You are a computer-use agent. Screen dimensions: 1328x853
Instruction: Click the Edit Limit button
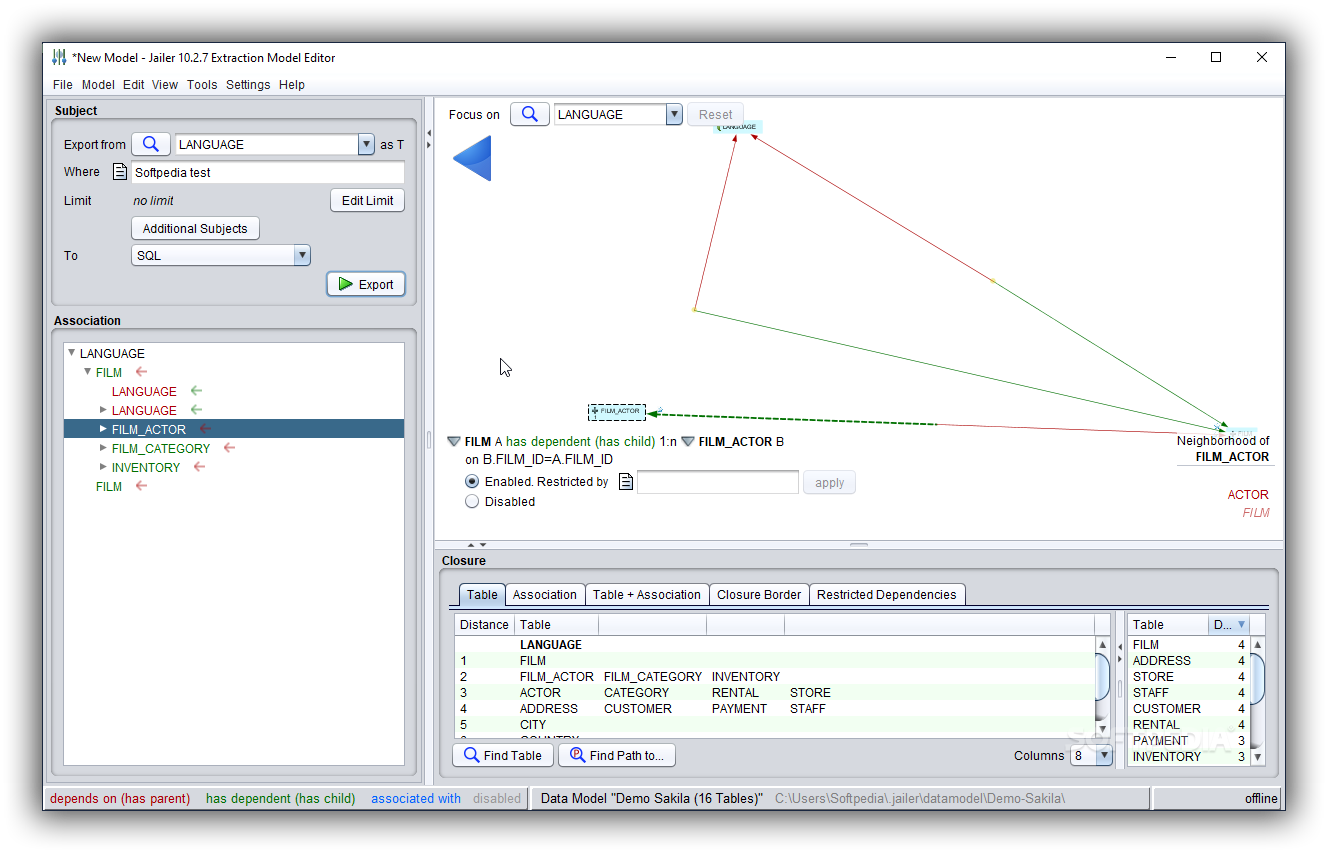click(367, 200)
